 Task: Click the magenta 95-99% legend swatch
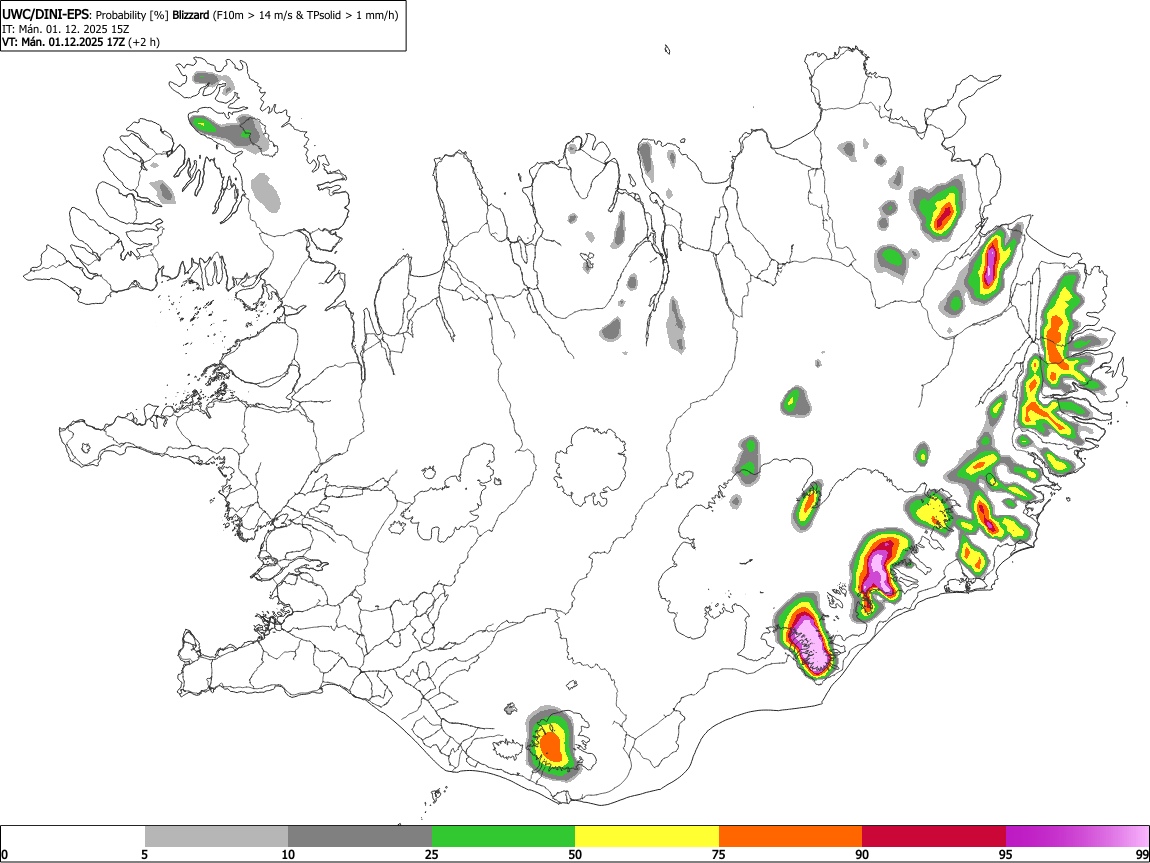1077,837
